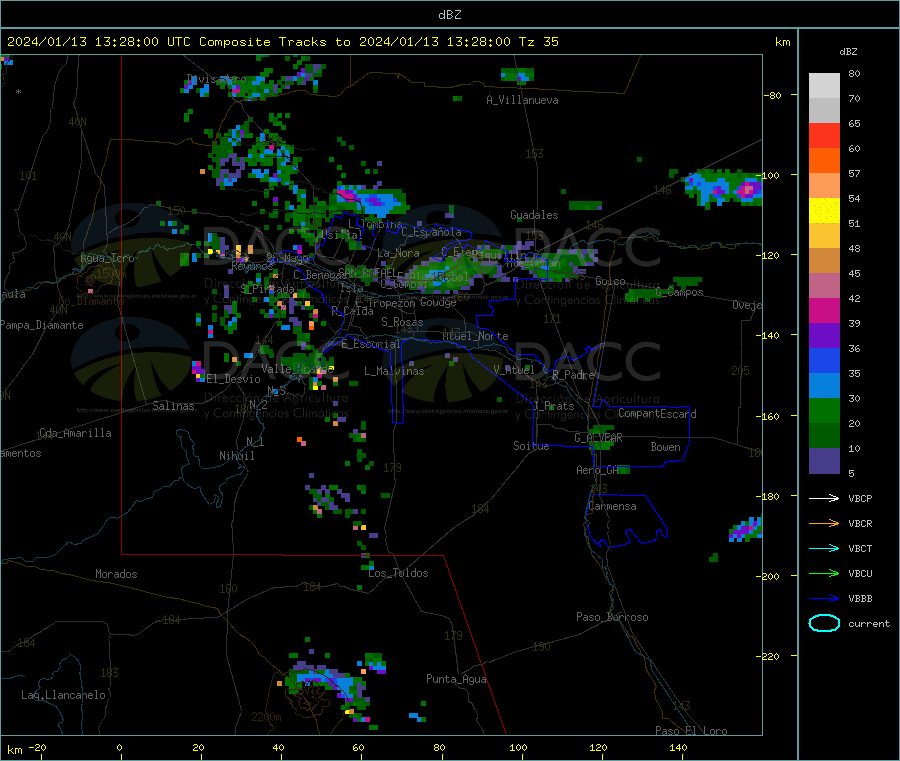Viewport: 900px width, 761px height.
Task: Click the Guadales map label
Action: (534, 215)
